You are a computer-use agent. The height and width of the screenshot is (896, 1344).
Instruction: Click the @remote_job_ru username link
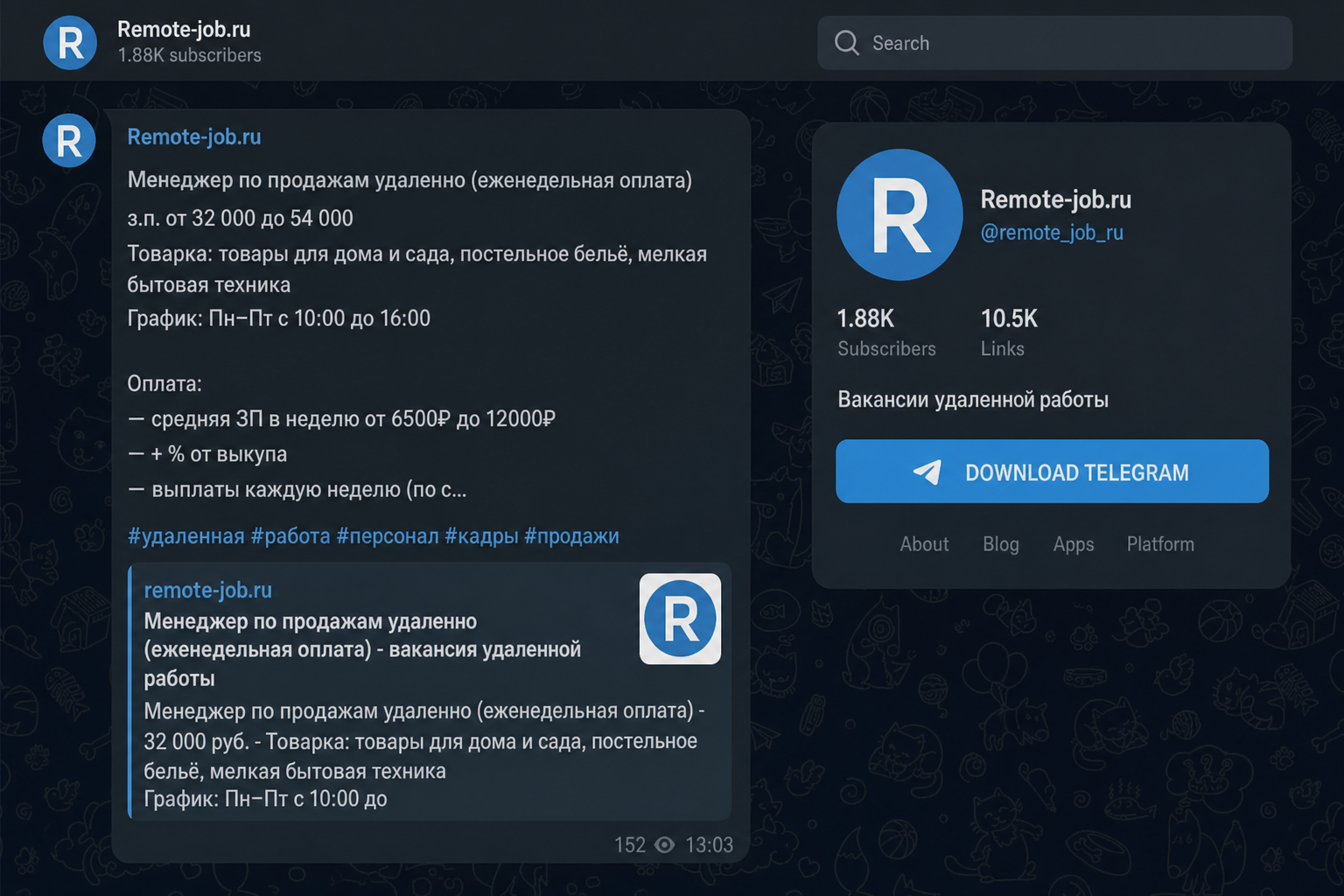(x=1052, y=232)
